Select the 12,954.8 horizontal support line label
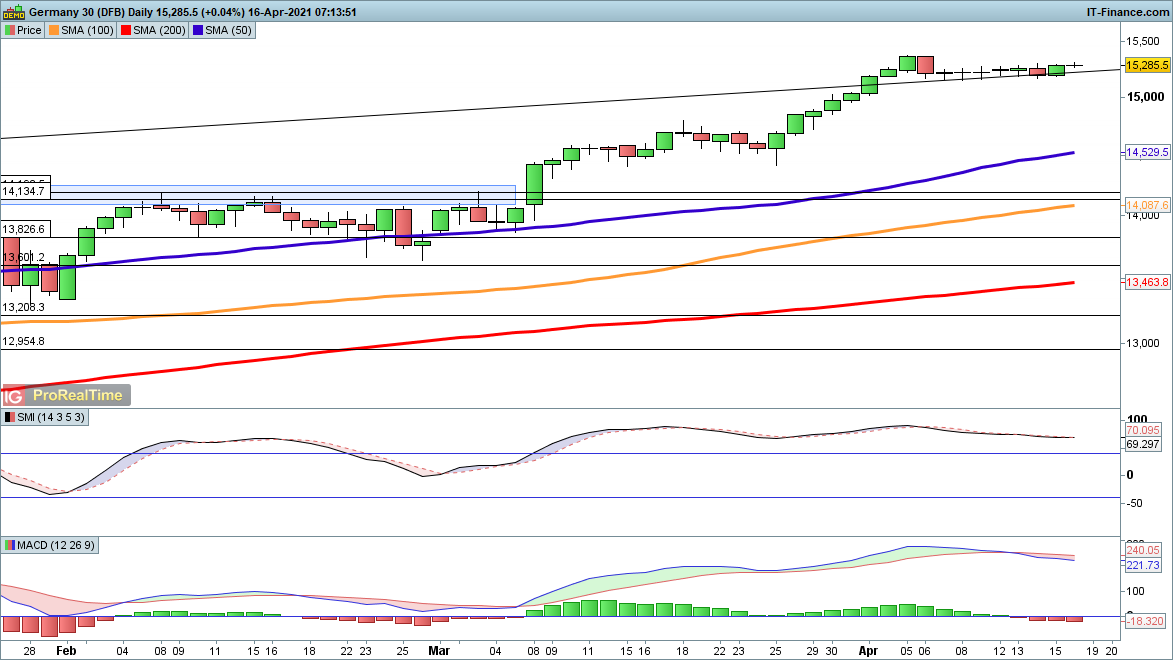Screen dimensions: 1173x660 tap(24, 341)
